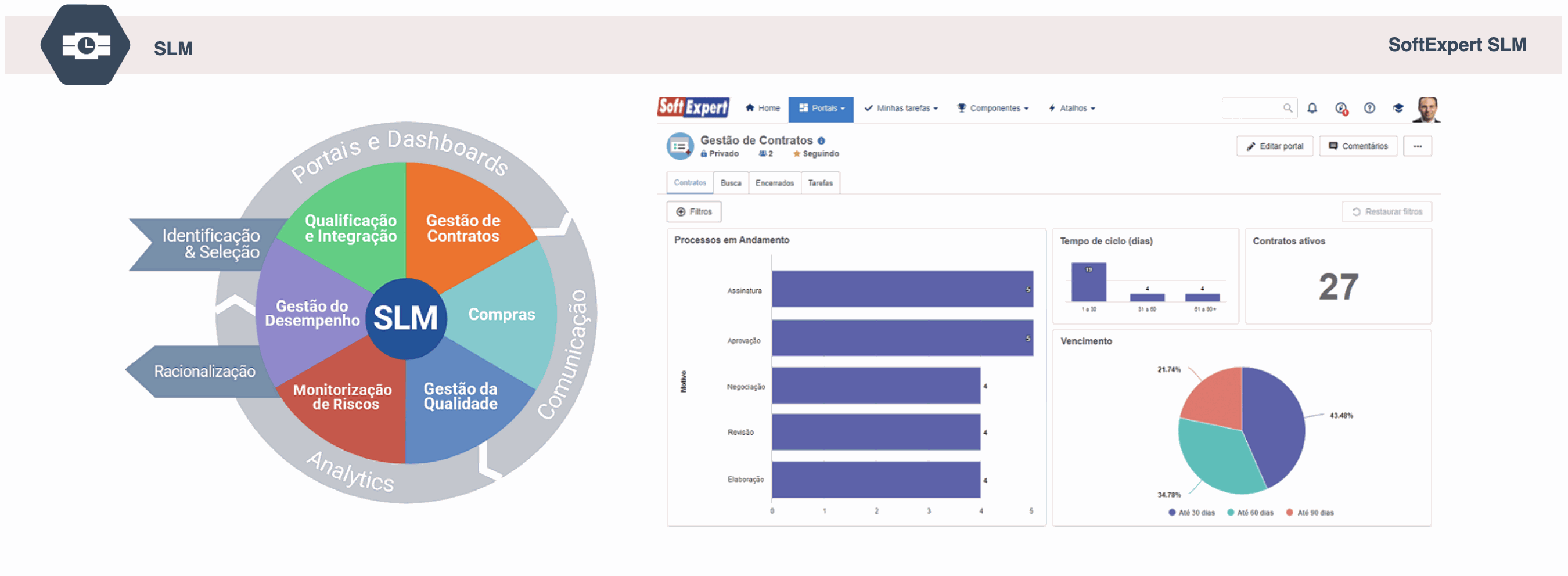Select Qualificação e Integração segment
Image resolution: width=1568 pixels, height=576 pixels.
(351, 228)
